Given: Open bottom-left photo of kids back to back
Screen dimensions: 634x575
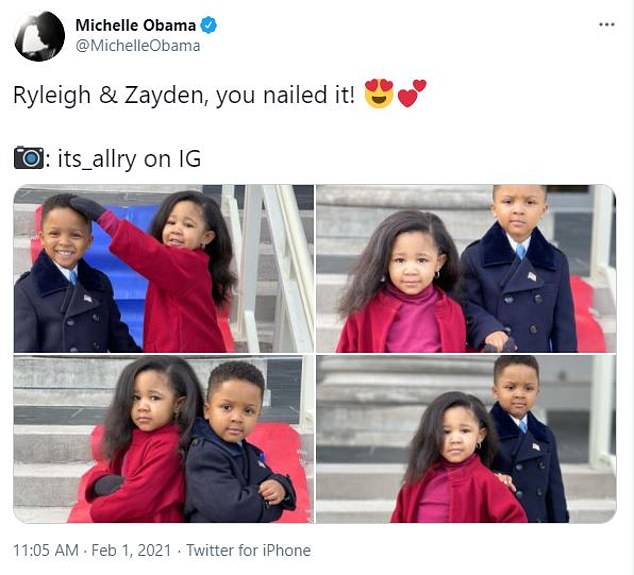Looking at the screenshot, I should tap(164, 439).
